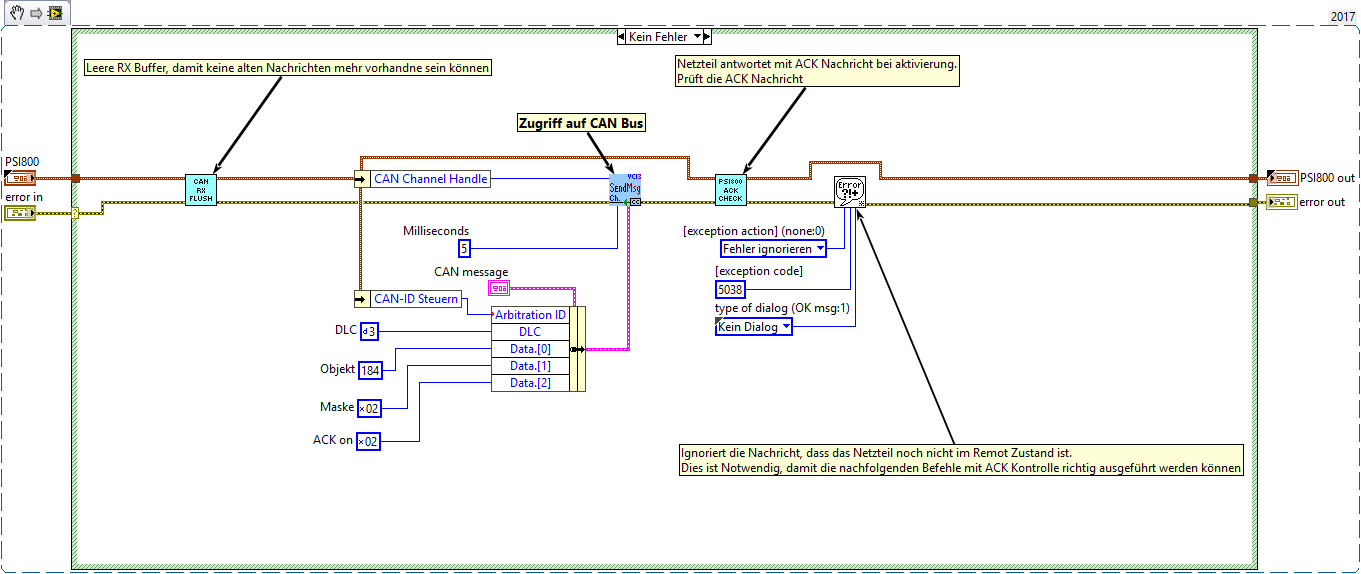Screen dimensions: 1361x574
Task: Open the Fehler ignorieren dropdown
Action: (x=775, y=248)
